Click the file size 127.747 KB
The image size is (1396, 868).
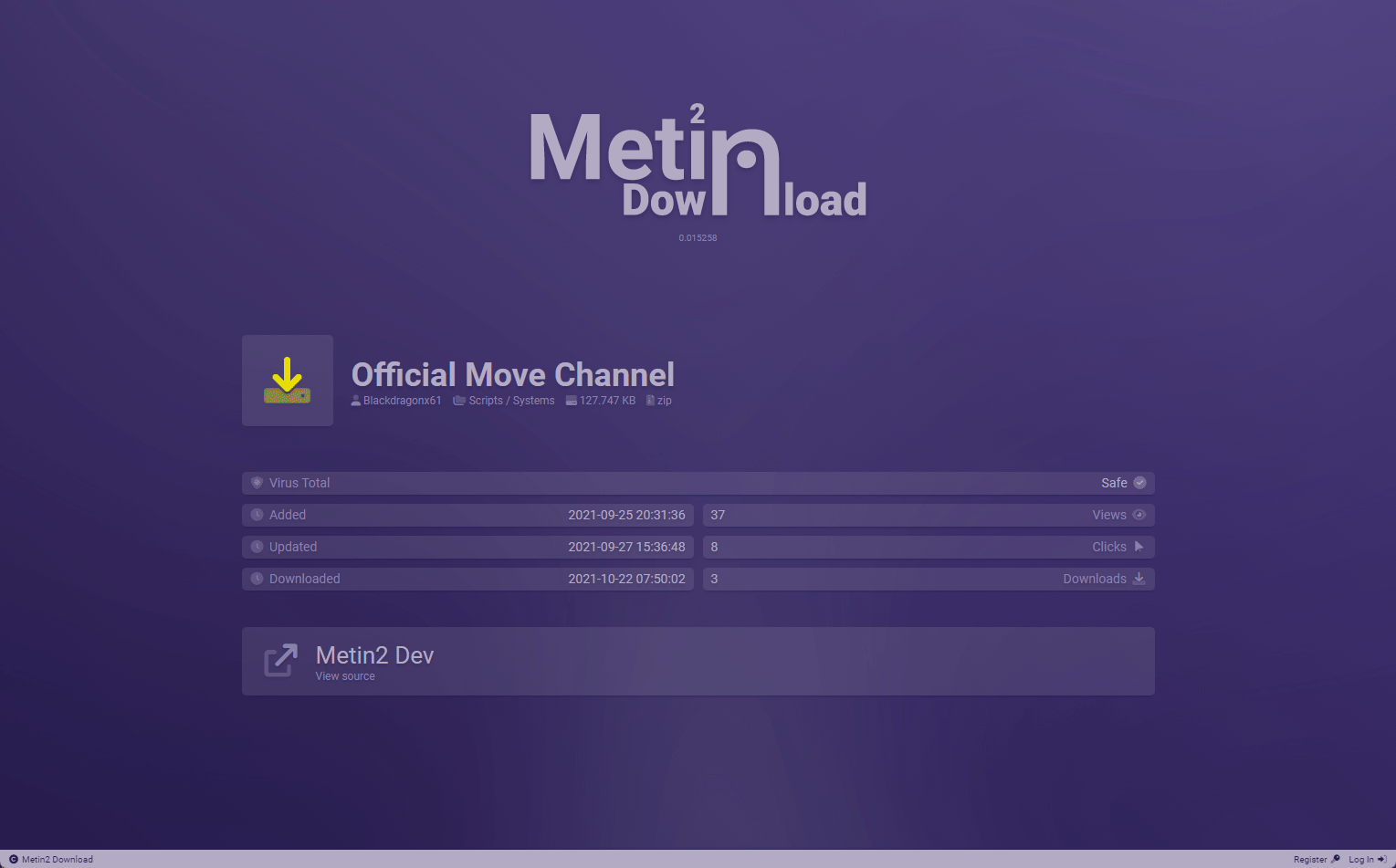pyautogui.click(x=607, y=401)
